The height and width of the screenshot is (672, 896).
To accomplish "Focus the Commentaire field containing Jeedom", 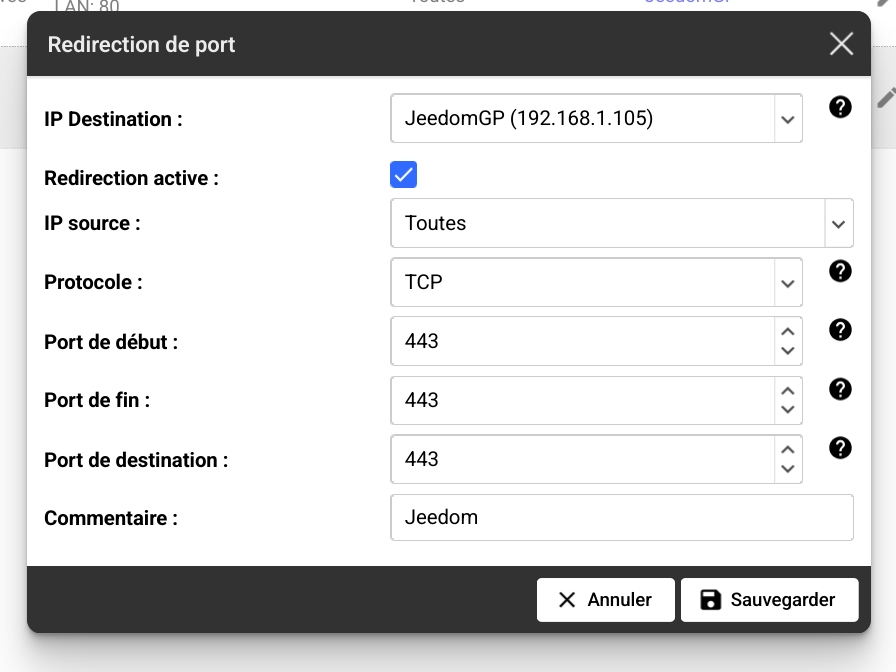I will coord(622,517).
